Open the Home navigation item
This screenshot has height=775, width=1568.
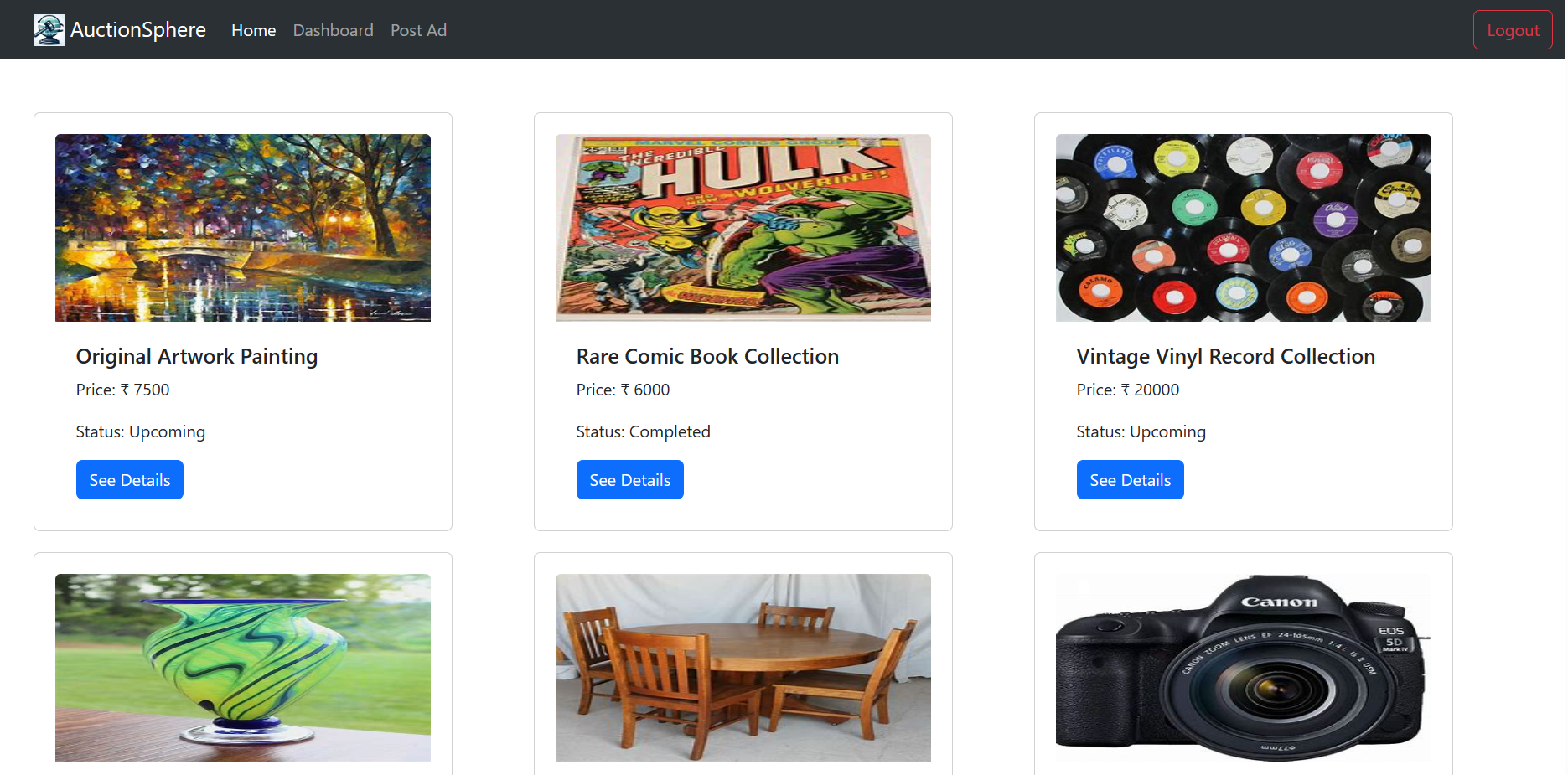(253, 30)
